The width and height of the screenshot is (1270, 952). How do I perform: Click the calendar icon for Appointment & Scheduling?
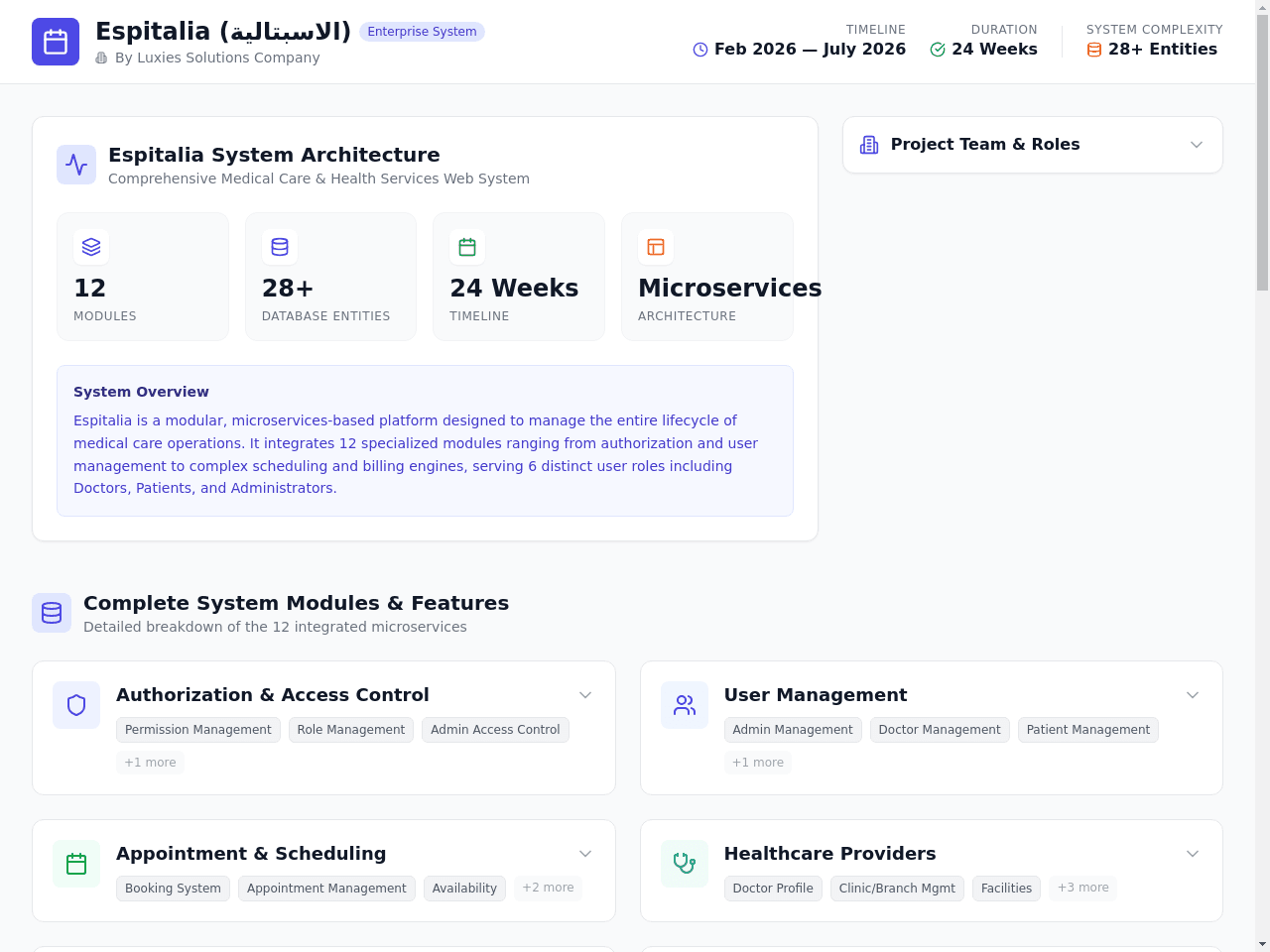click(x=76, y=864)
